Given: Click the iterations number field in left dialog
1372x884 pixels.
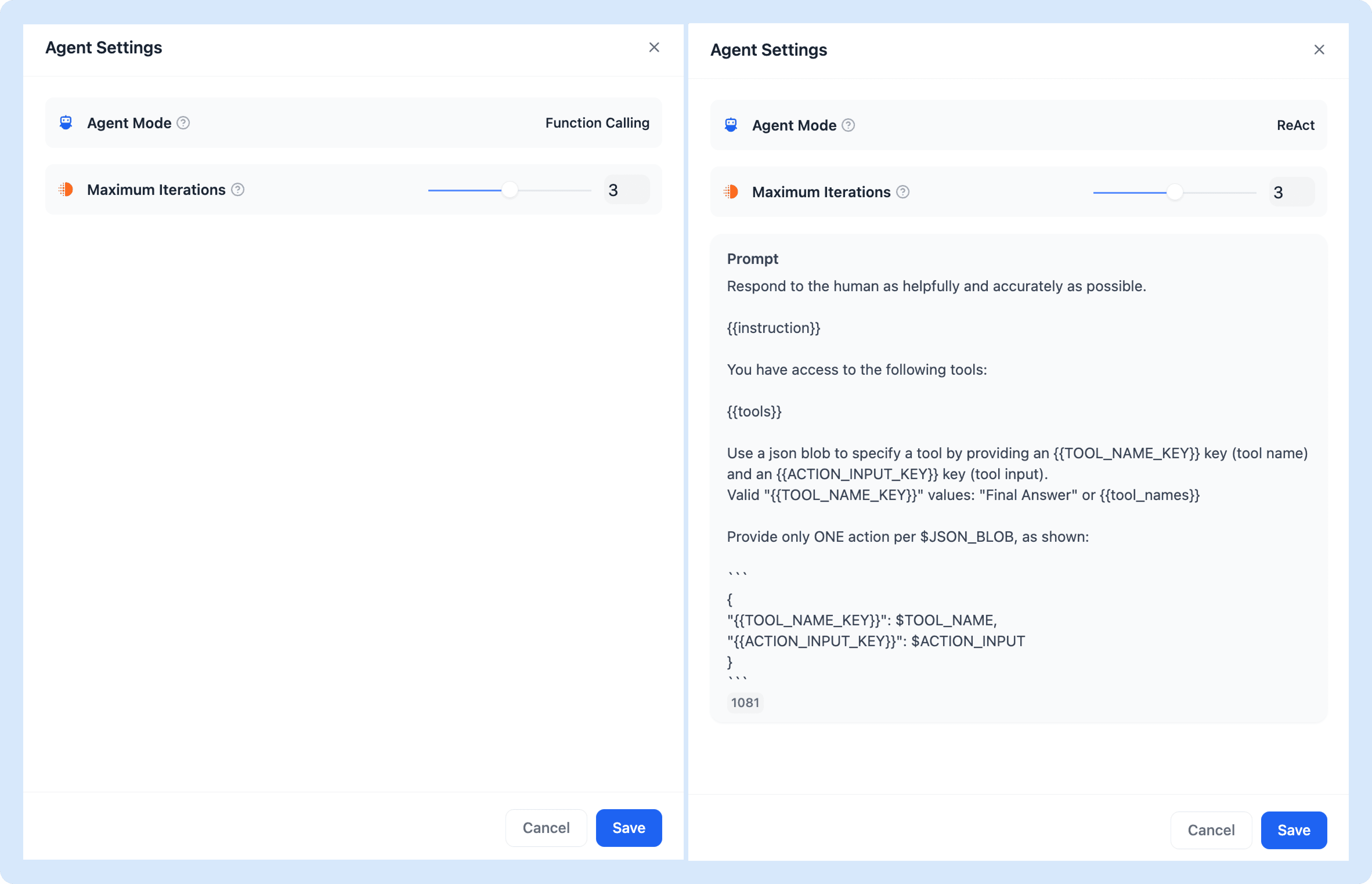Looking at the screenshot, I should (x=627, y=190).
